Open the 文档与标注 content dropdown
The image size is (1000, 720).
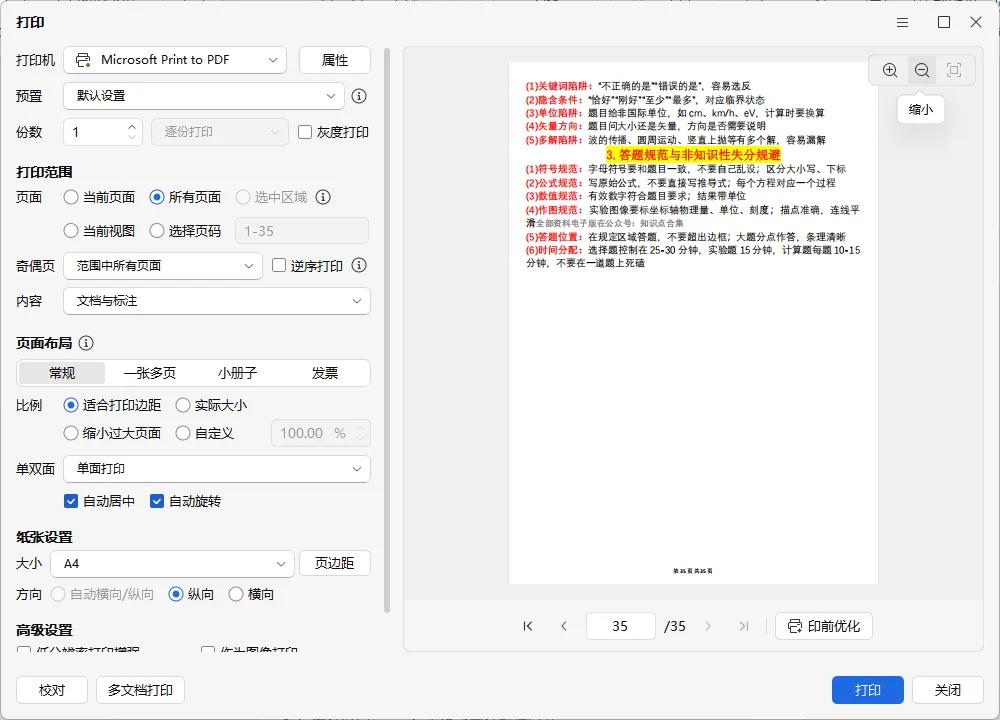pos(217,301)
